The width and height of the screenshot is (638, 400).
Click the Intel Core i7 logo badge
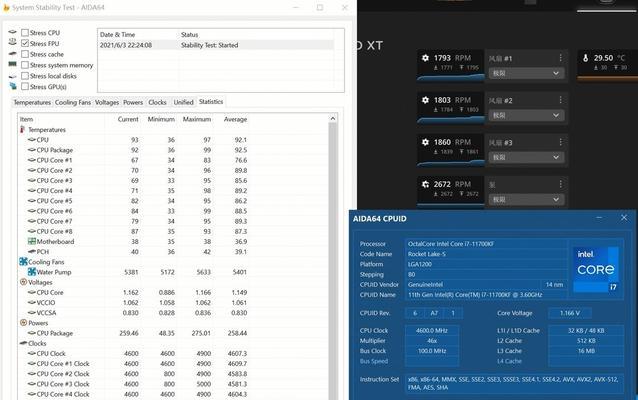596,269
